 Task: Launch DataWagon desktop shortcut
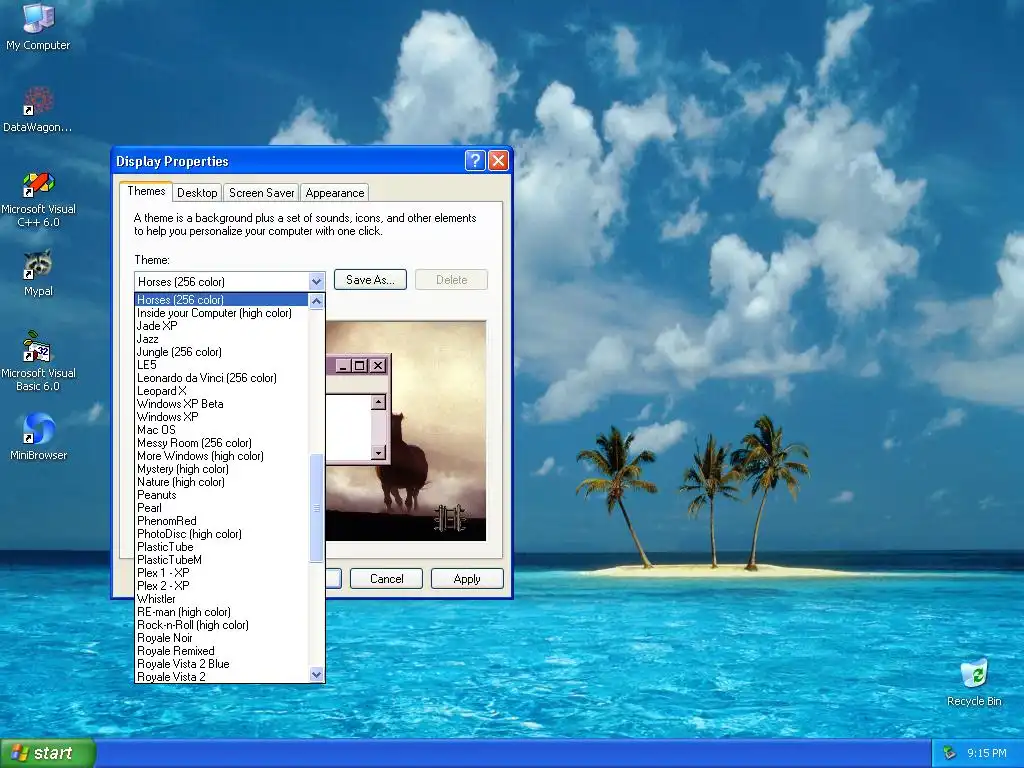click(38, 110)
